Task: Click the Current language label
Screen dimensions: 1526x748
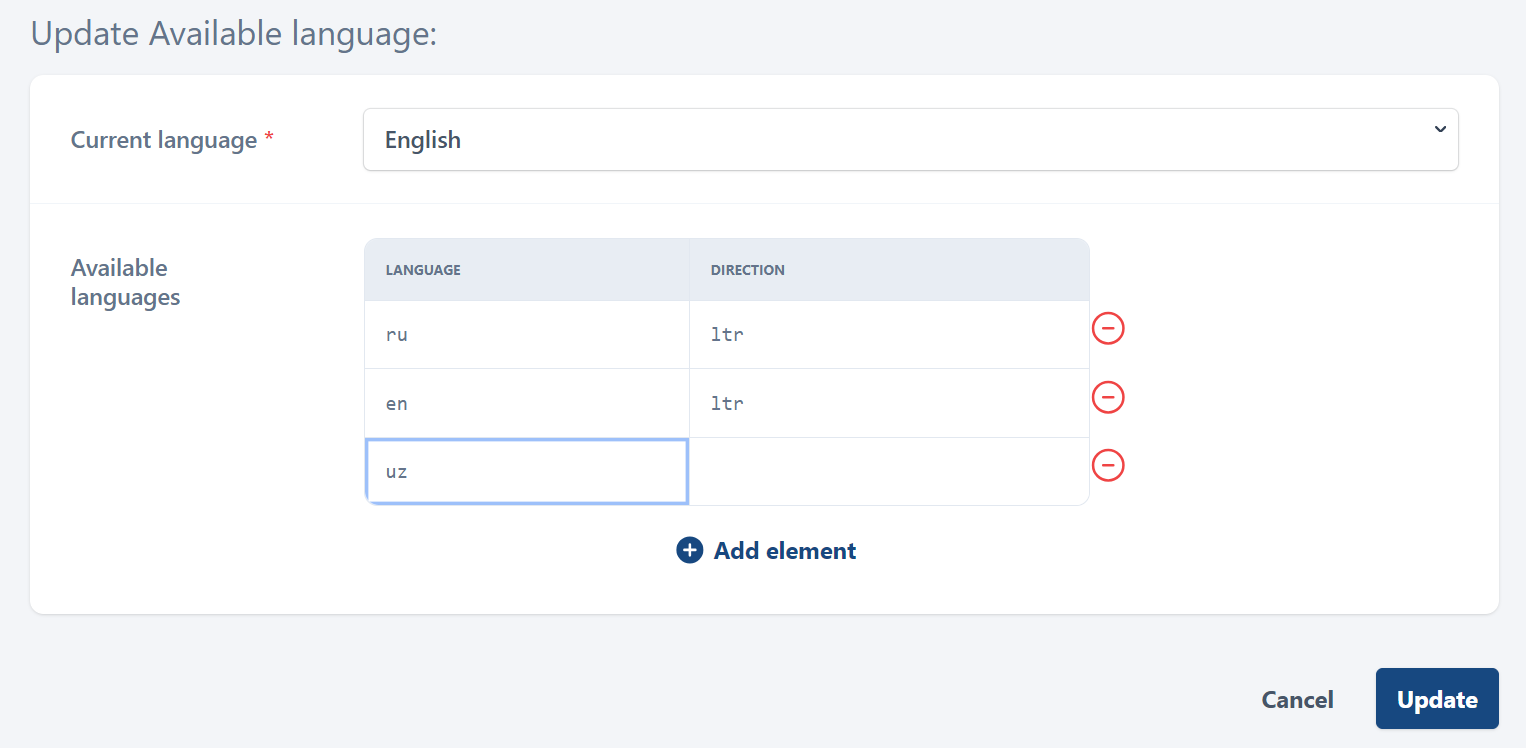Action: click(x=164, y=140)
